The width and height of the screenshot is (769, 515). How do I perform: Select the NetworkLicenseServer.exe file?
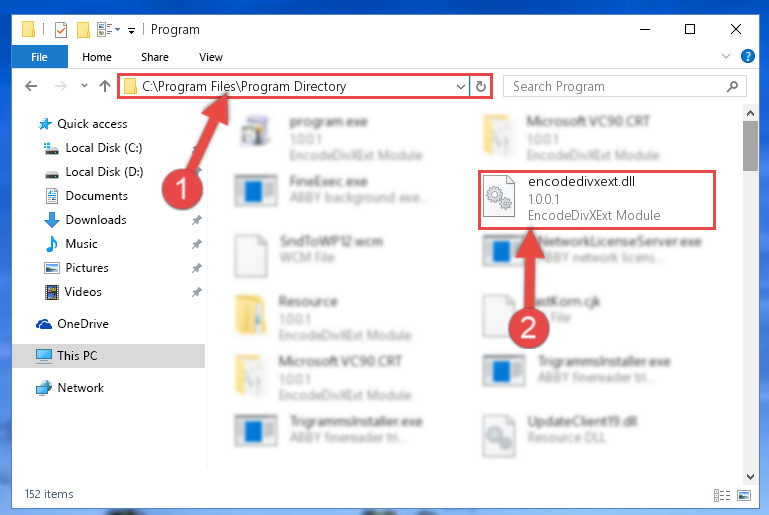(592, 249)
